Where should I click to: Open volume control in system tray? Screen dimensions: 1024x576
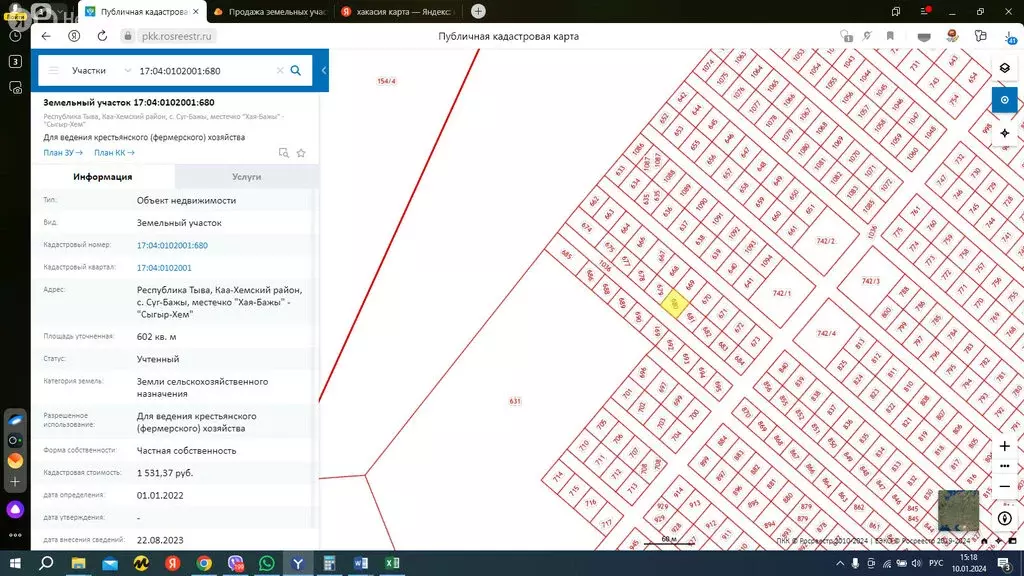(916, 563)
